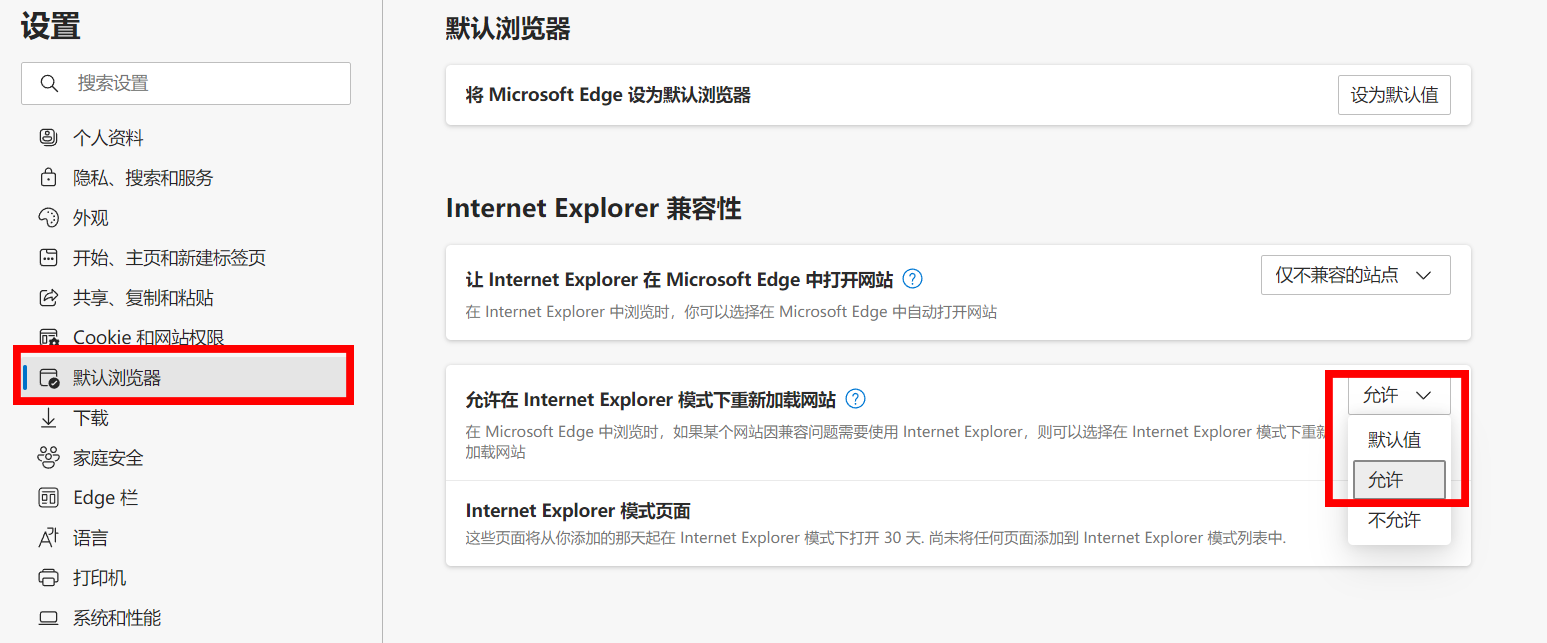Click the icon beside 开始、主页和新建标签页
Image resolution: width=1547 pixels, height=643 pixels.
pyautogui.click(x=48, y=257)
